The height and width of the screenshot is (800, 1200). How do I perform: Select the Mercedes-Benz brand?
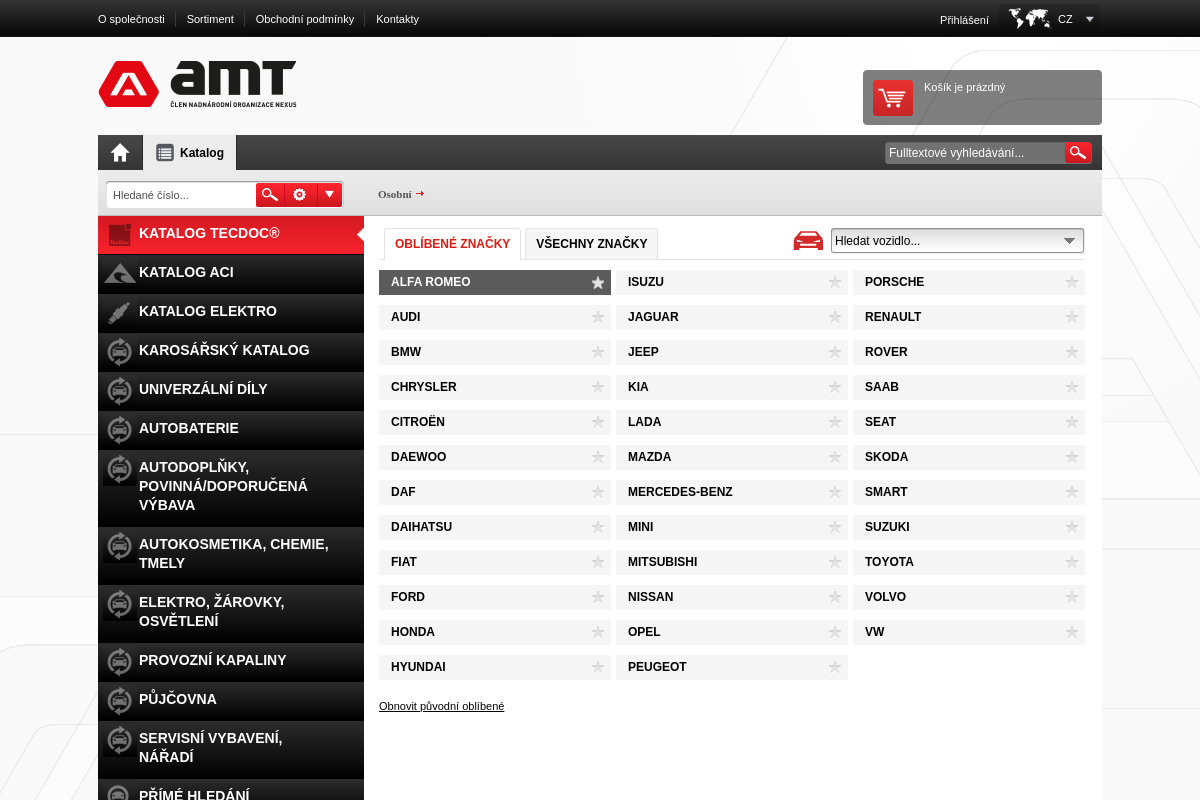[x=680, y=492]
